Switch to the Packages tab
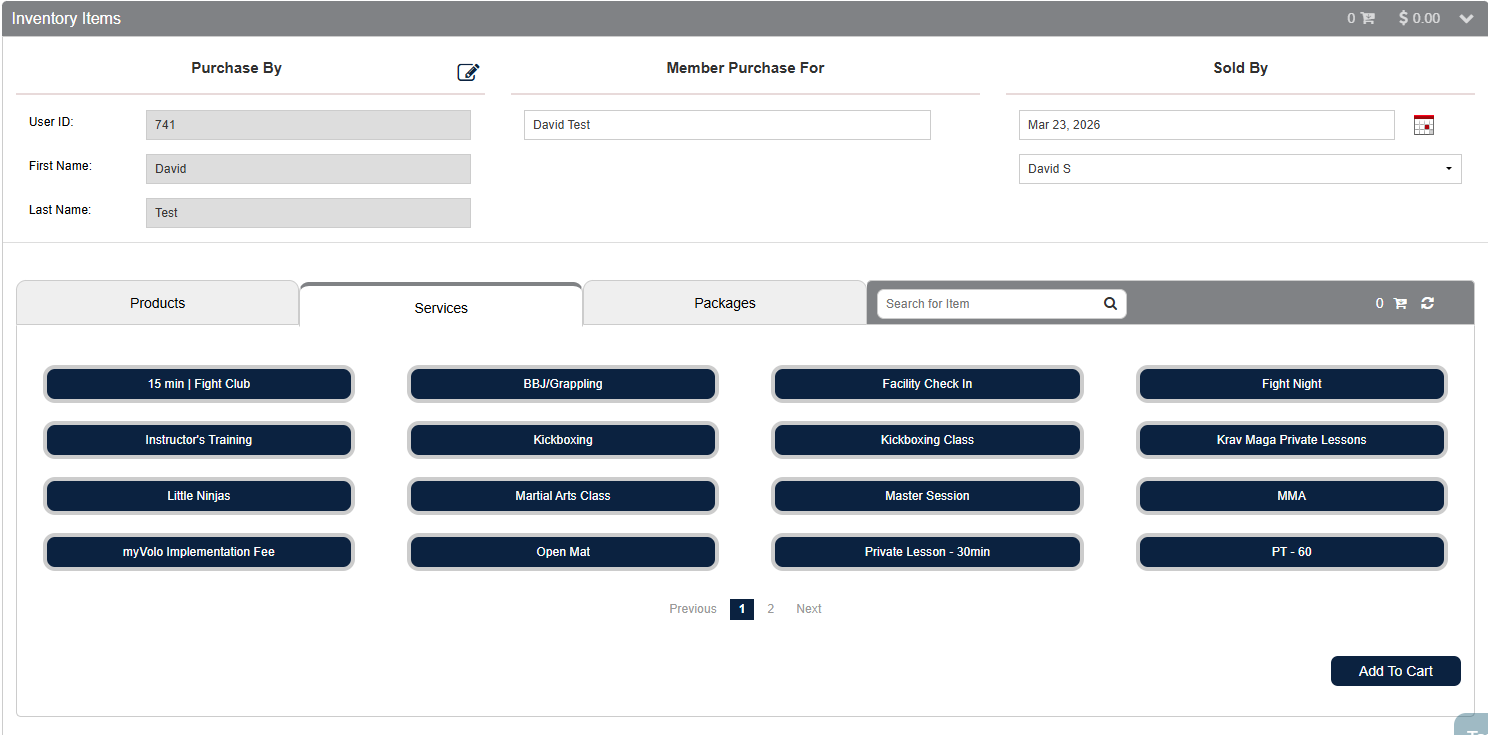 click(x=724, y=303)
